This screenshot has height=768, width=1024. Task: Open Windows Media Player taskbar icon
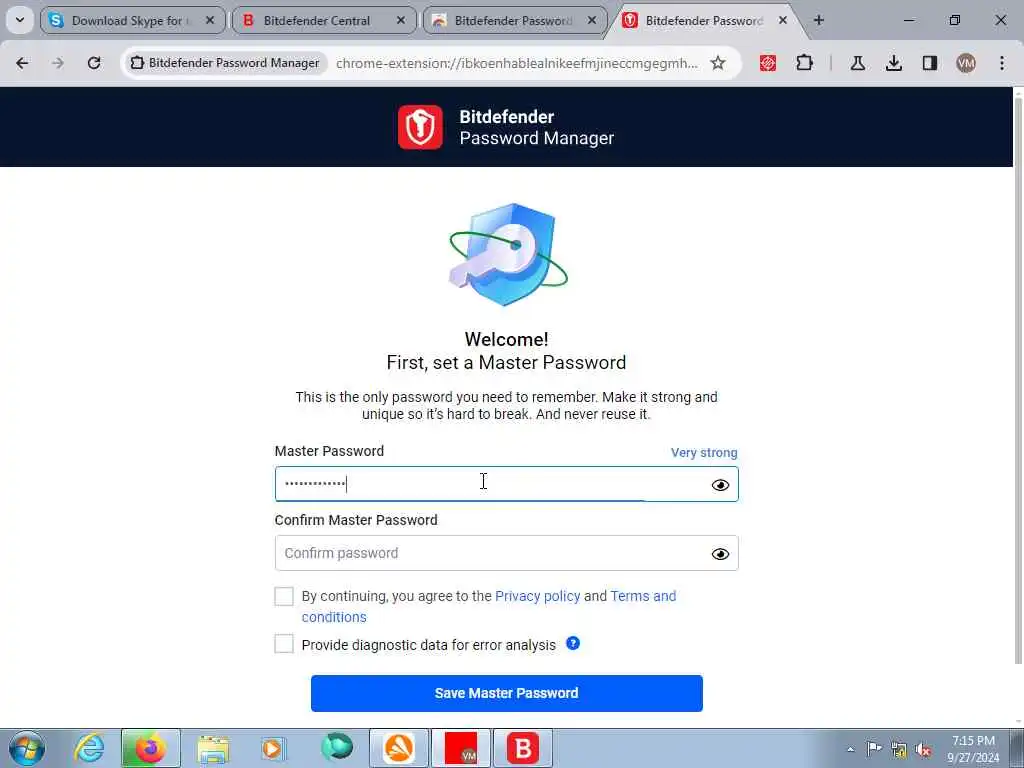coord(274,748)
